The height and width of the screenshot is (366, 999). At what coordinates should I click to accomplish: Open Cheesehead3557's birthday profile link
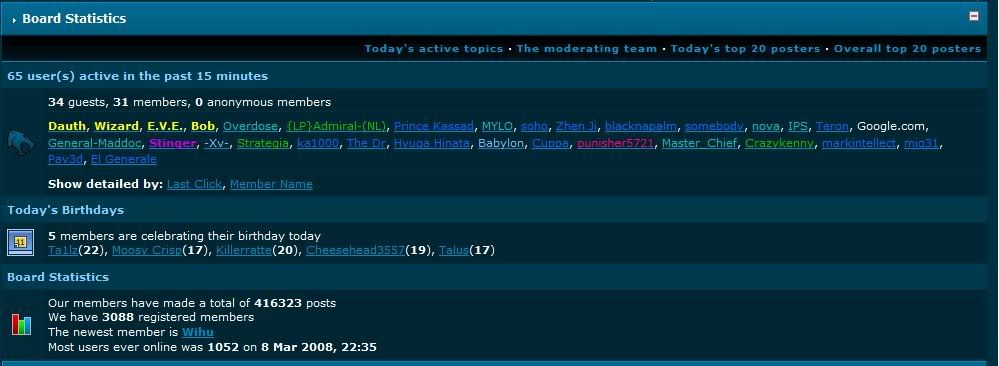356,251
